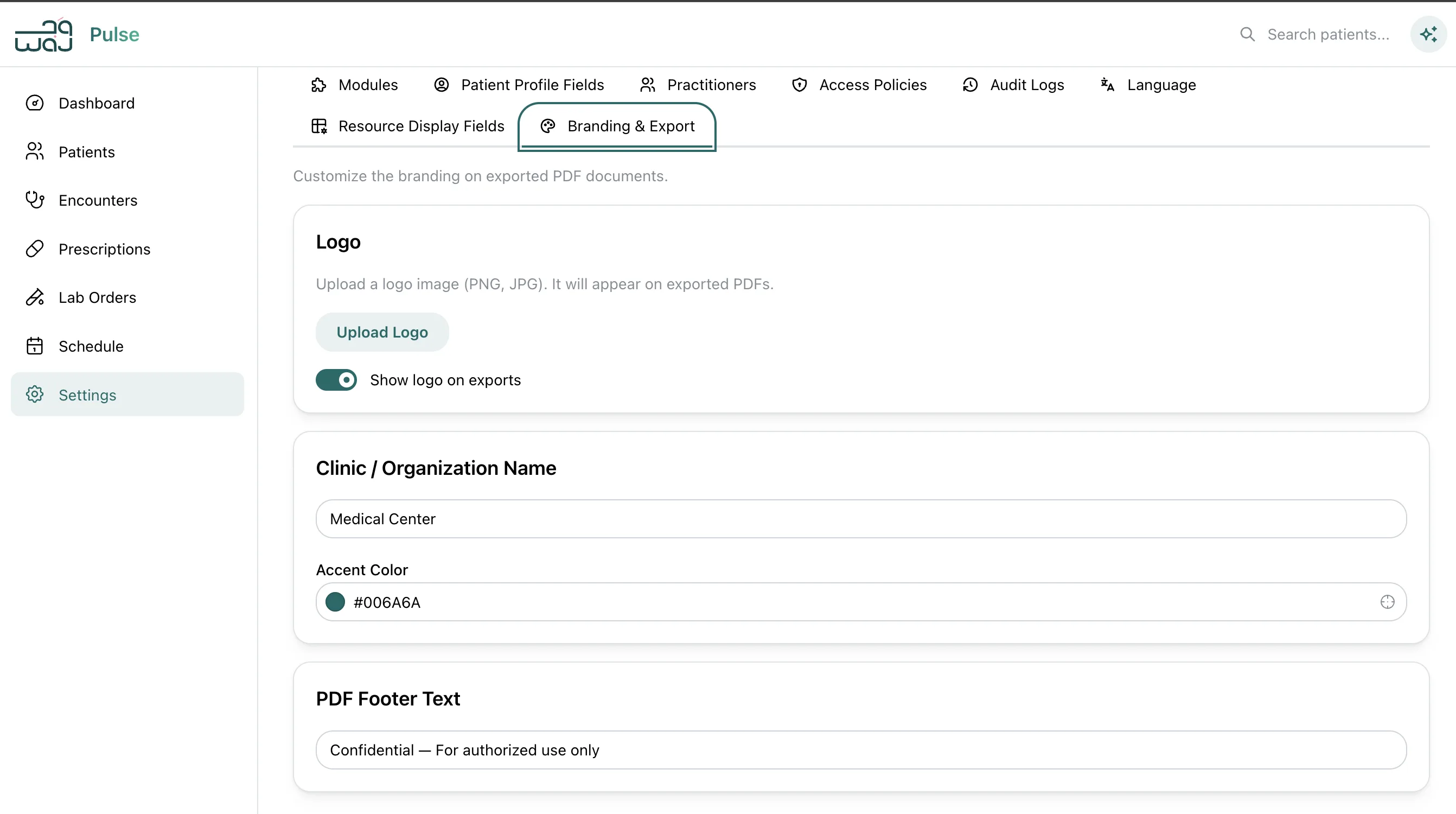Click the Settings gear icon

click(35, 395)
